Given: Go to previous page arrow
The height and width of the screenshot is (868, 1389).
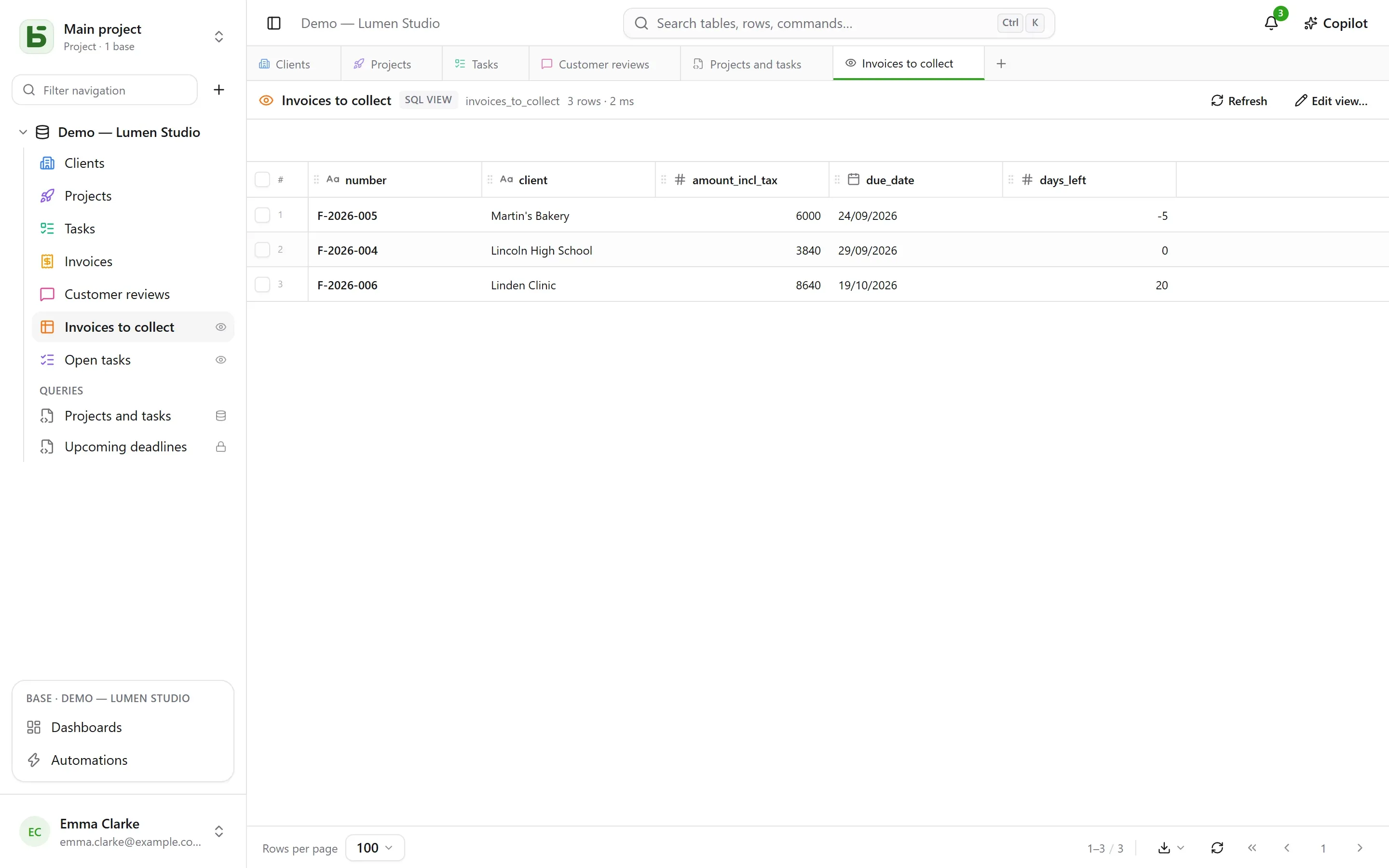Looking at the screenshot, I should 1287,848.
